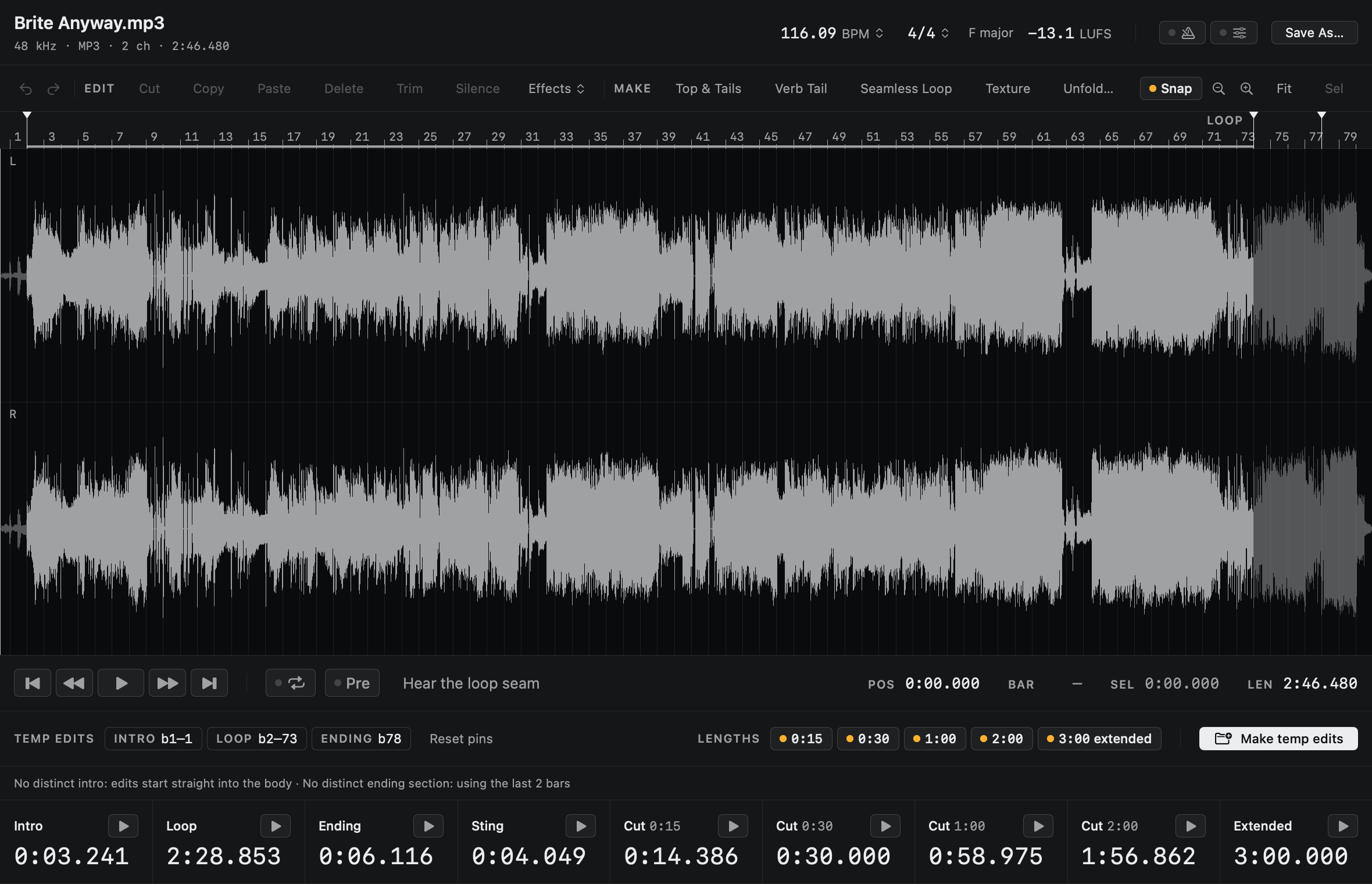Image resolution: width=1372 pixels, height=884 pixels.
Task: Click the fast-forward button
Action: [x=167, y=683]
